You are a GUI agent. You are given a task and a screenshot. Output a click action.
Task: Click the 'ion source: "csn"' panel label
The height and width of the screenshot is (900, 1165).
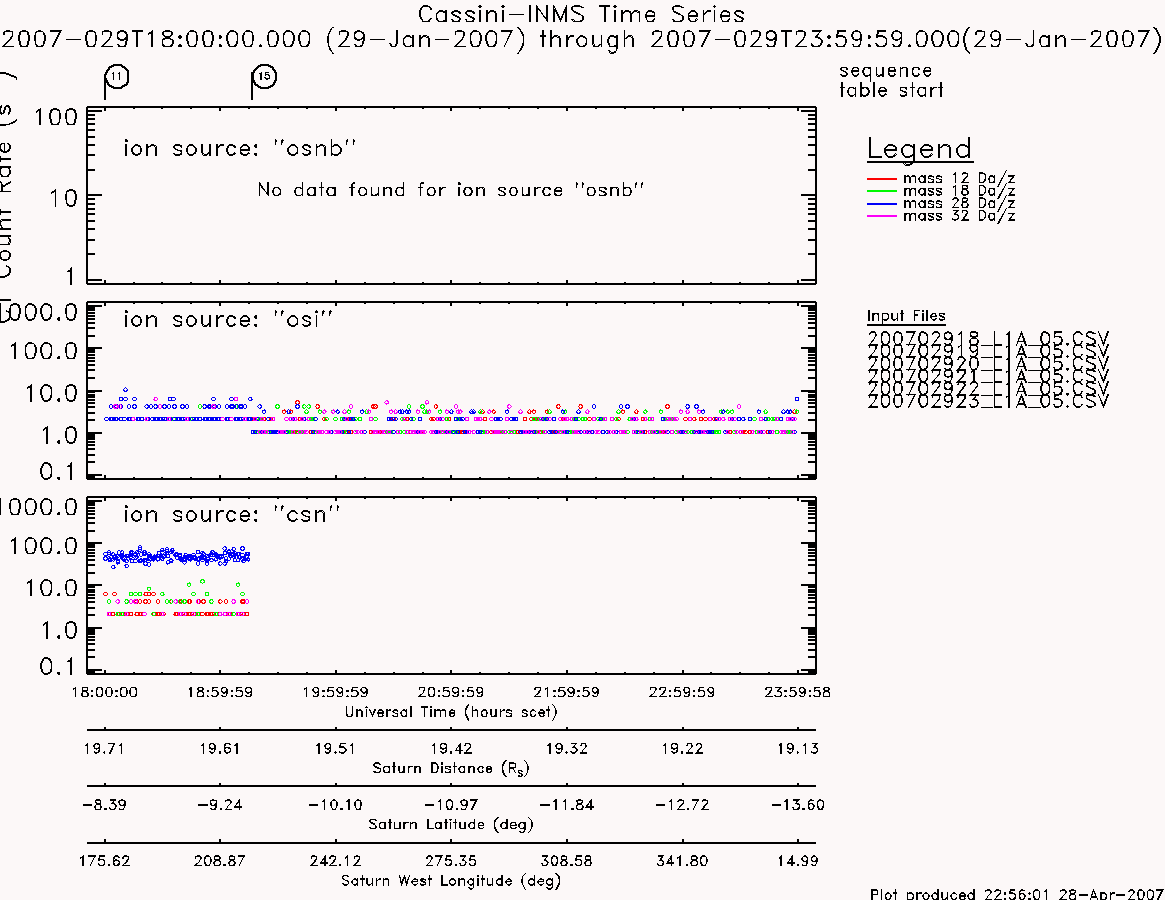pyautogui.click(x=231, y=514)
